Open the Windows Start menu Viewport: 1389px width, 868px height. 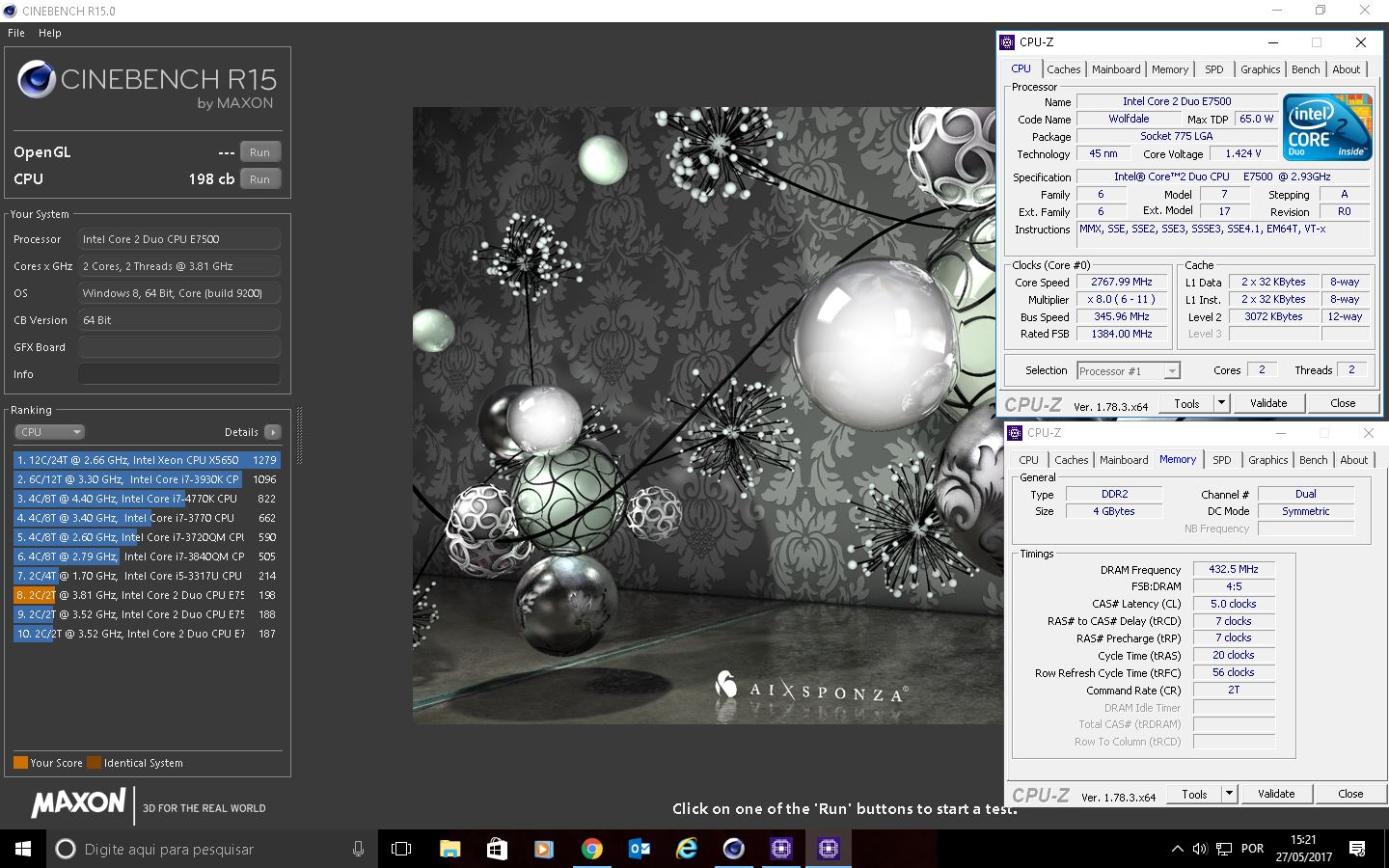(23, 849)
